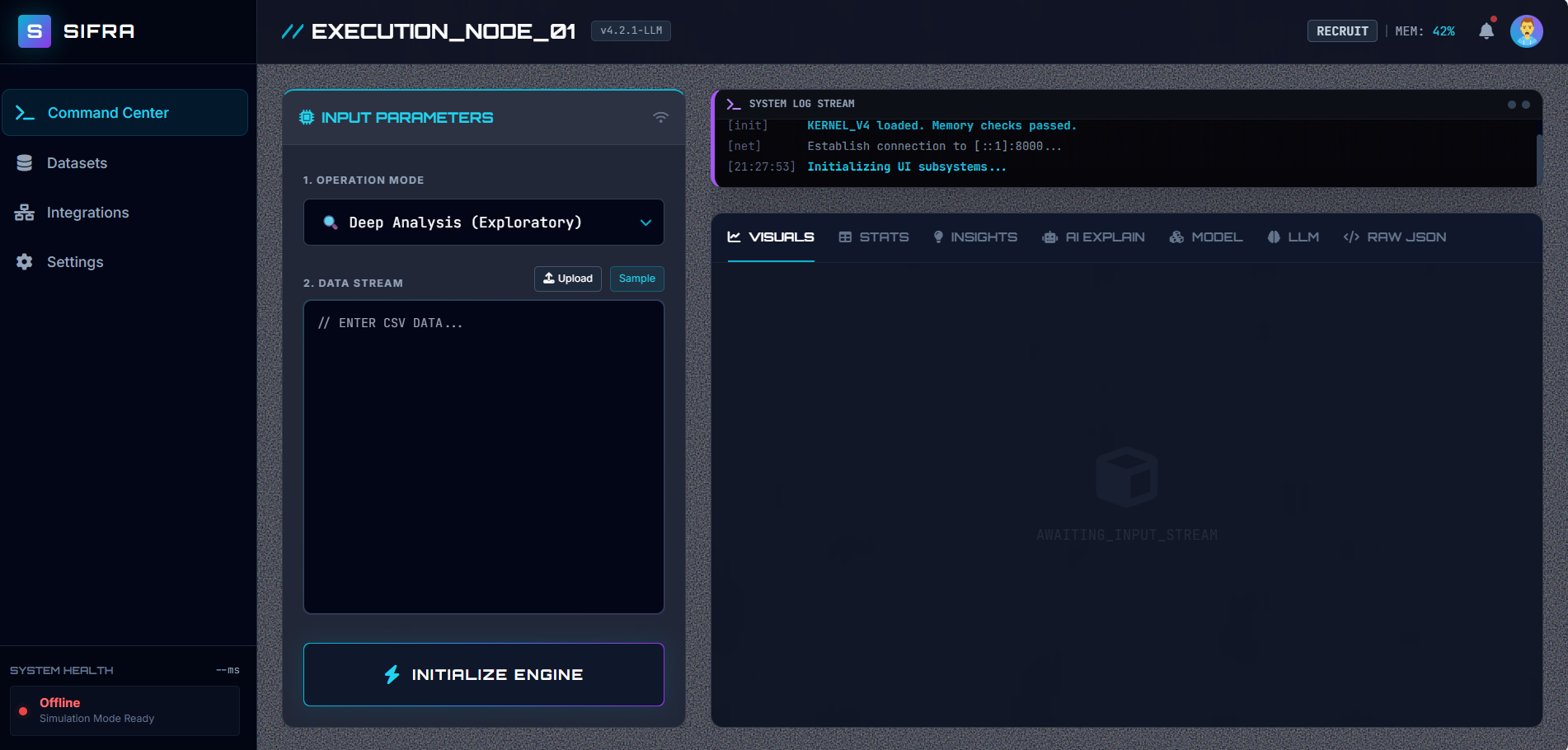Click the RECRUIT button in the header
The width and height of the screenshot is (1568, 750).
tap(1341, 30)
